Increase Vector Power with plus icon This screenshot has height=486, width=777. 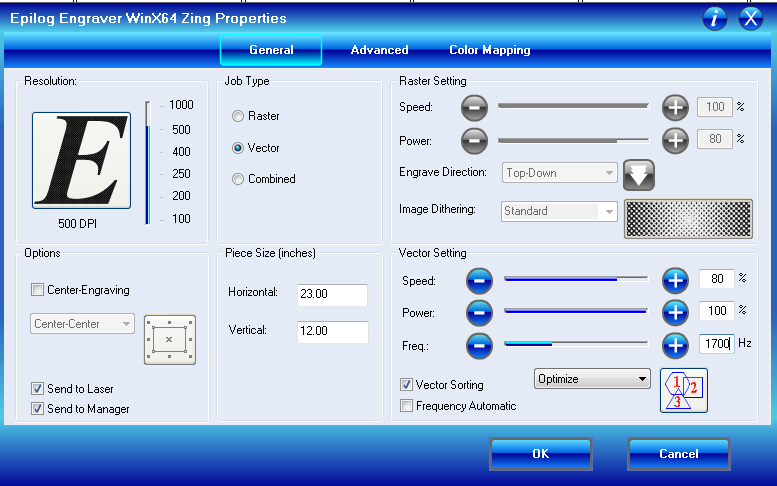675,313
